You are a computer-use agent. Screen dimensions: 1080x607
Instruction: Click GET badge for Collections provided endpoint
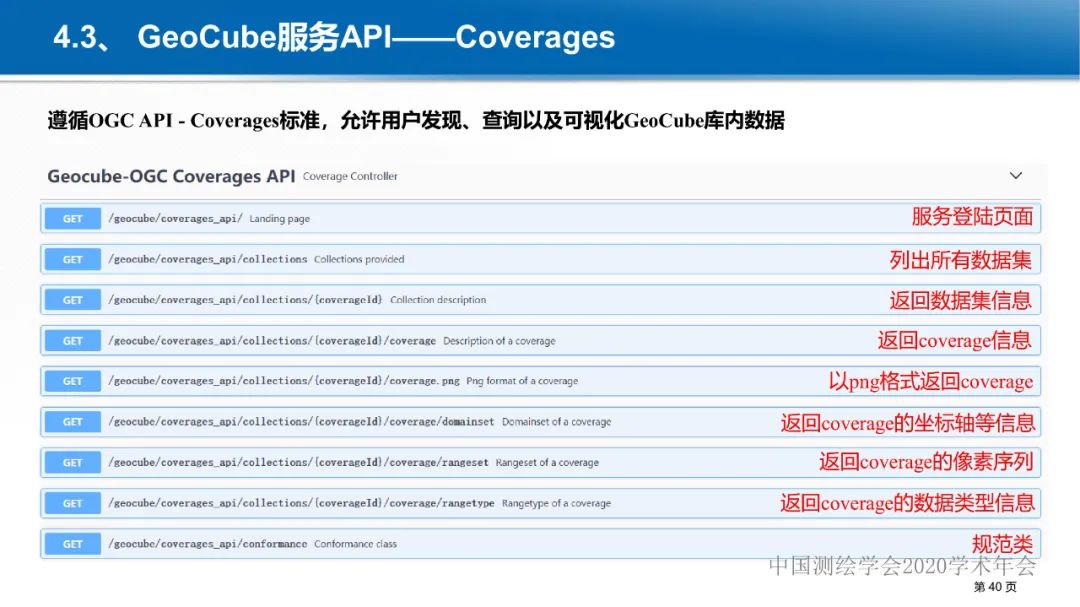73,259
